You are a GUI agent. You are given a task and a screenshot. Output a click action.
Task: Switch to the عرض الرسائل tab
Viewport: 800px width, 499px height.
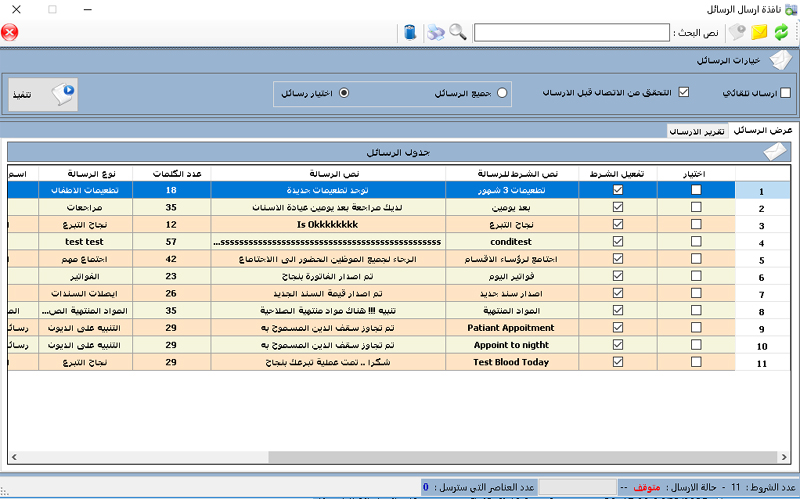coord(762,131)
